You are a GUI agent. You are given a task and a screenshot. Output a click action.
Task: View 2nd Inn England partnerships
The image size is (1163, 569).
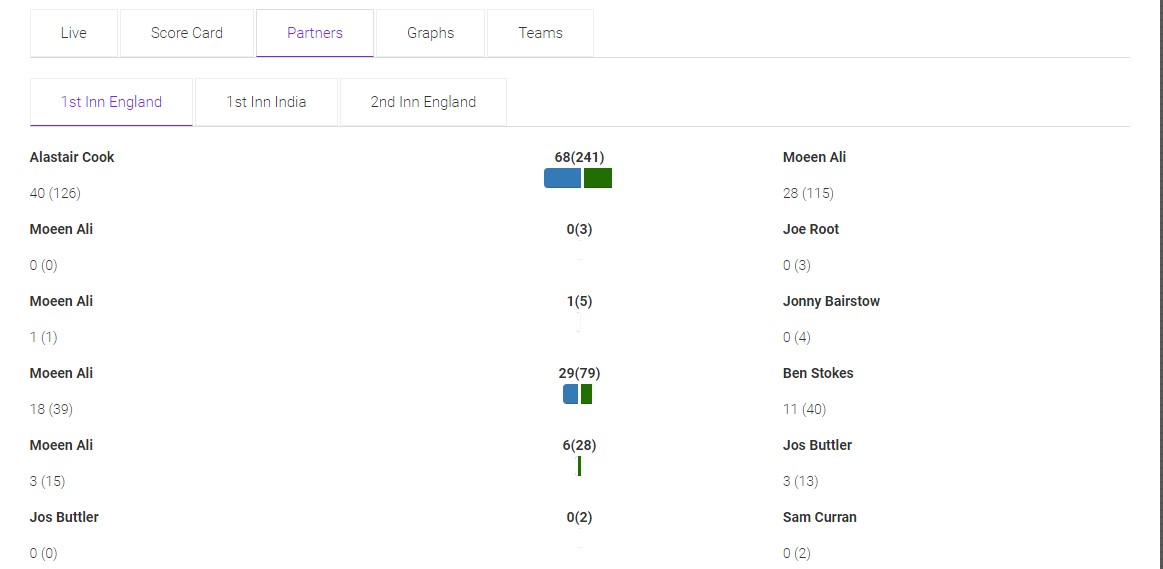423,102
